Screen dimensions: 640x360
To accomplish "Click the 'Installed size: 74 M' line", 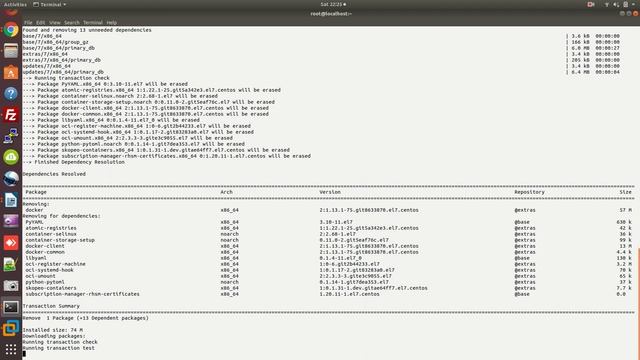I will tap(53, 330).
